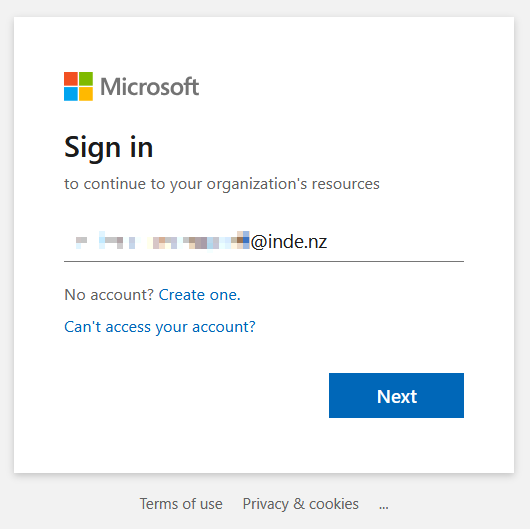Place cursor in the @inde.nz domain text
530x529 pixels.
click(x=289, y=242)
